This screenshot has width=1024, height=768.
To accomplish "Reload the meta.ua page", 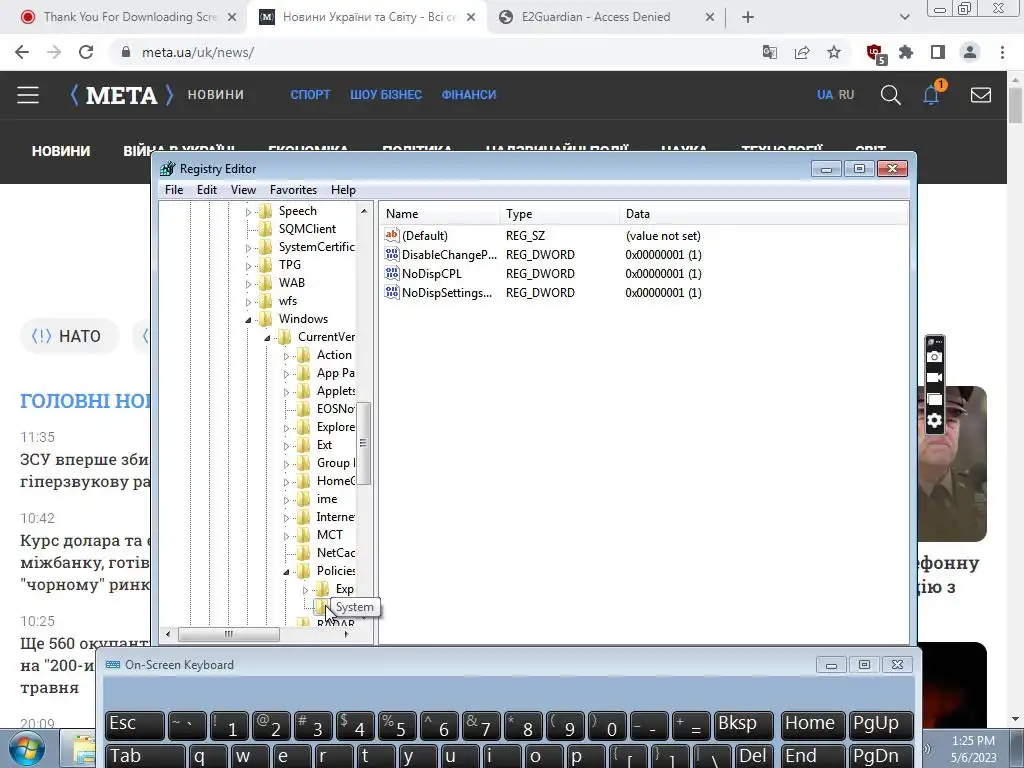I will click(x=86, y=52).
